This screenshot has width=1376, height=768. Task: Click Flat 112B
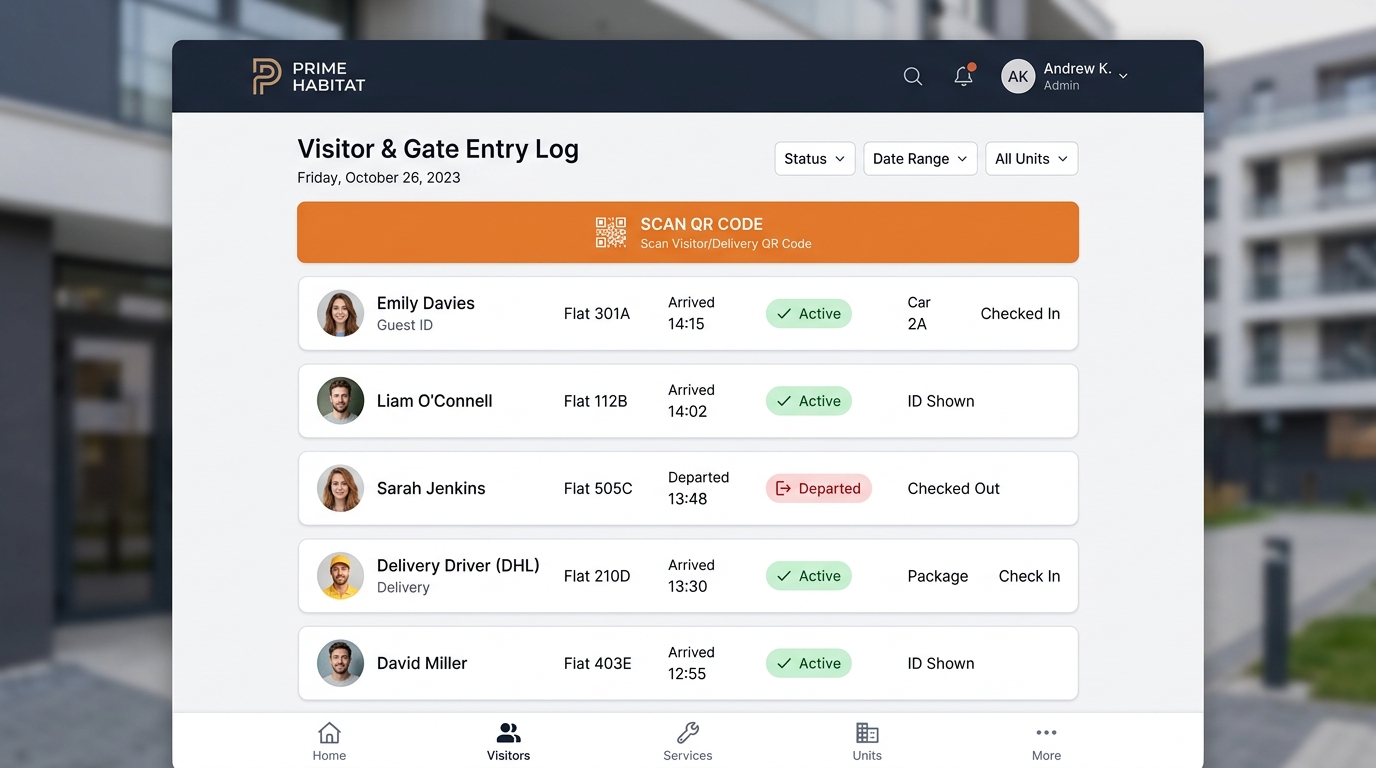click(x=595, y=401)
